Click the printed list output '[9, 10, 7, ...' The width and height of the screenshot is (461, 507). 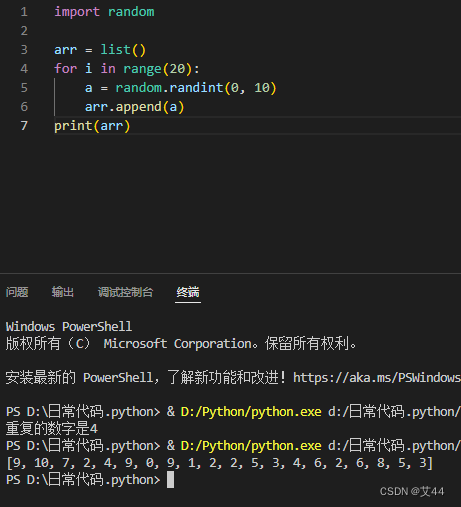(x=219, y=463)
